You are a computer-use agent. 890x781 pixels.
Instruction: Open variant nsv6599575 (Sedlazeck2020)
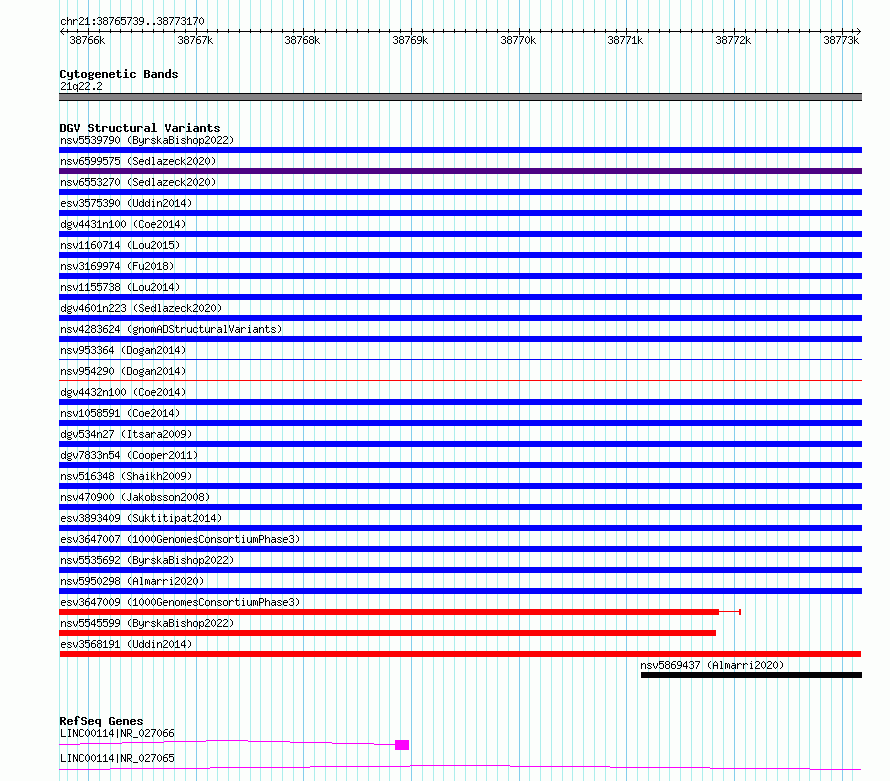138,161
